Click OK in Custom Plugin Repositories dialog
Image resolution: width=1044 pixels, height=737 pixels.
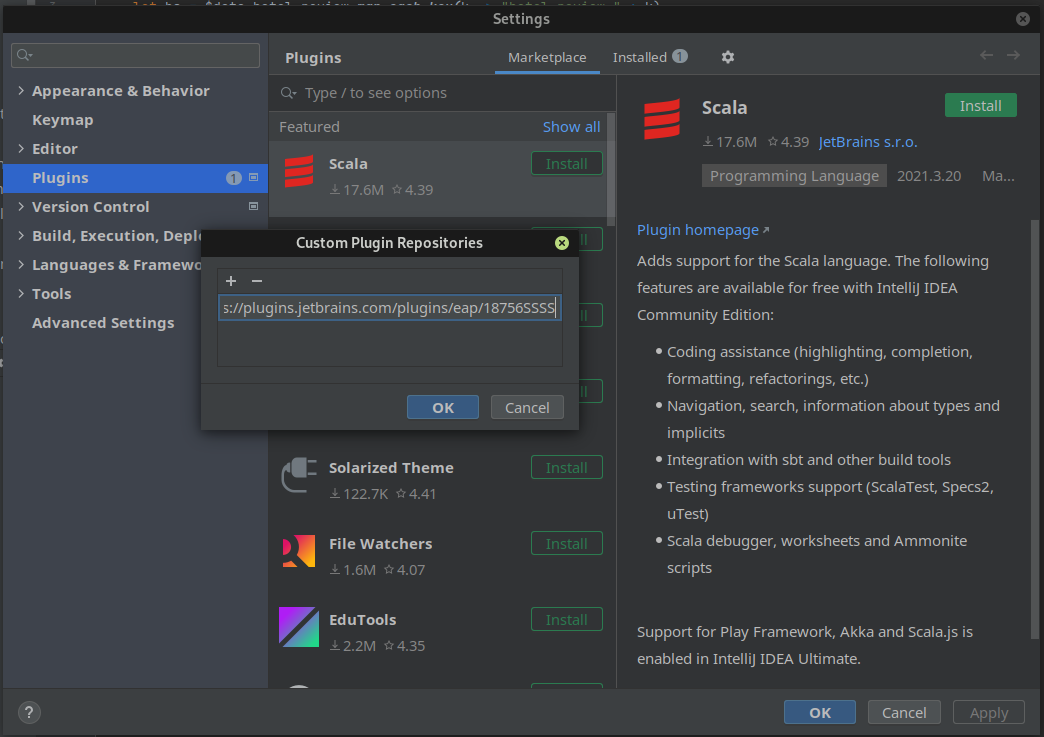coord(443,407)
